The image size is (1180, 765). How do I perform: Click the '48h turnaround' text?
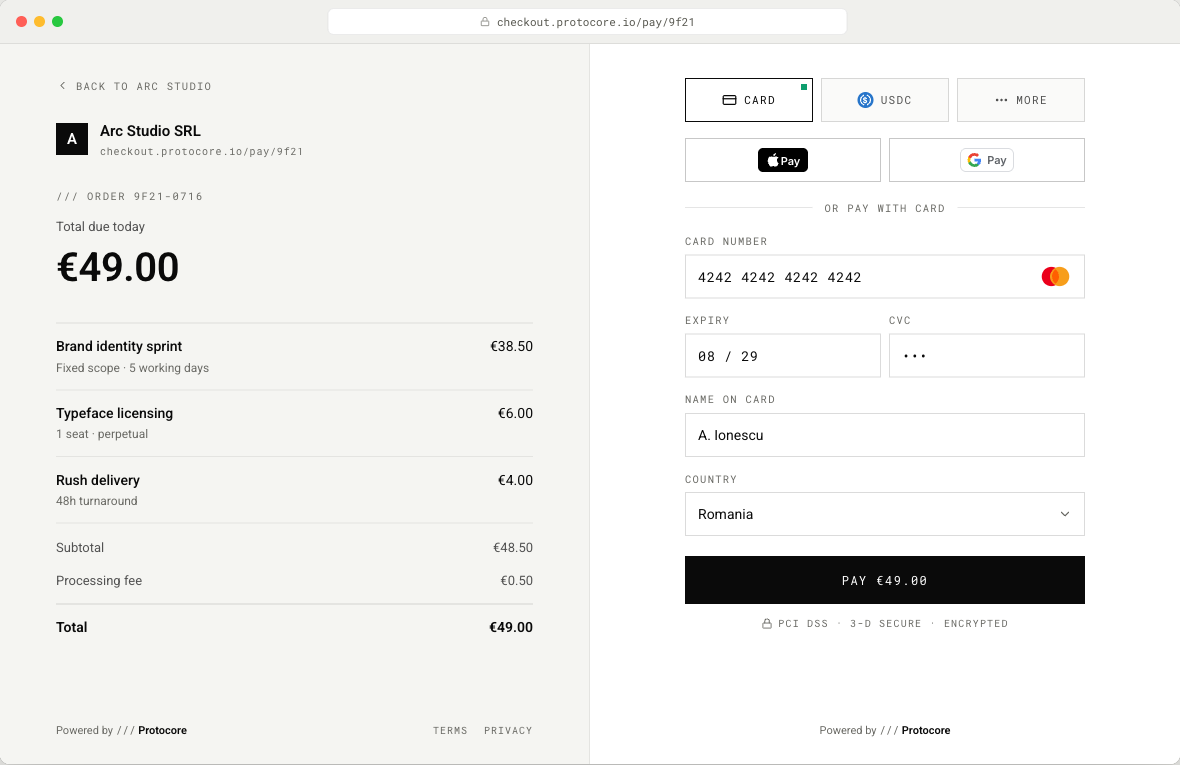click(96, 501)
